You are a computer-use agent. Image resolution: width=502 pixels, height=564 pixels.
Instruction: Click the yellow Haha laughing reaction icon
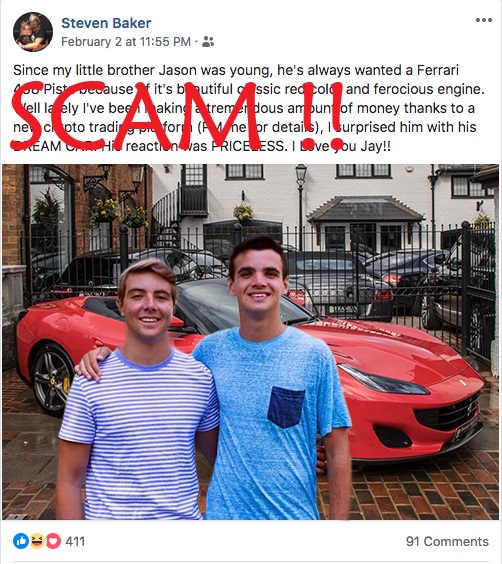click(x=37, y=541)
